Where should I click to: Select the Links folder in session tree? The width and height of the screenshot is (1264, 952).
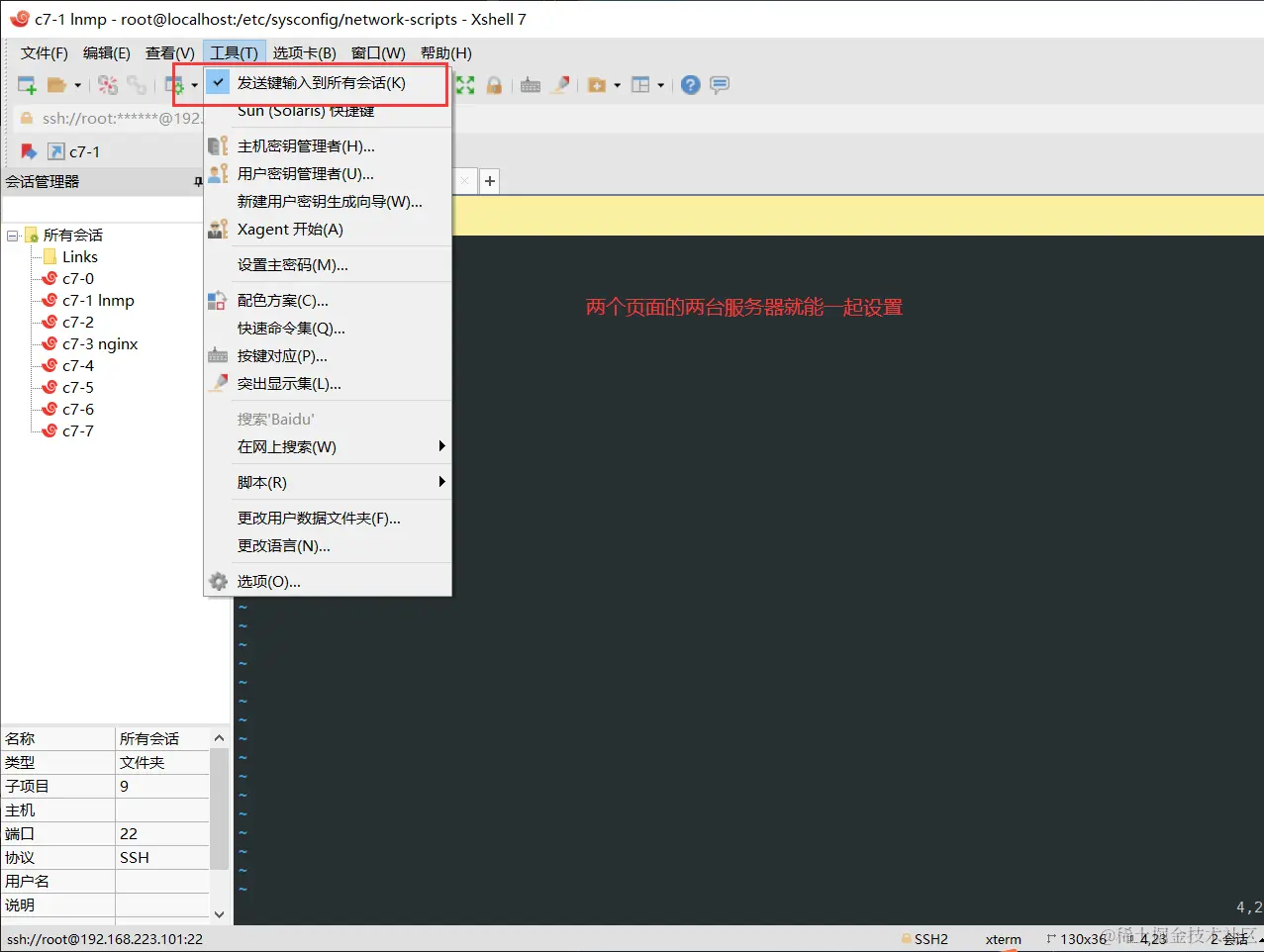tap(80, 257)
